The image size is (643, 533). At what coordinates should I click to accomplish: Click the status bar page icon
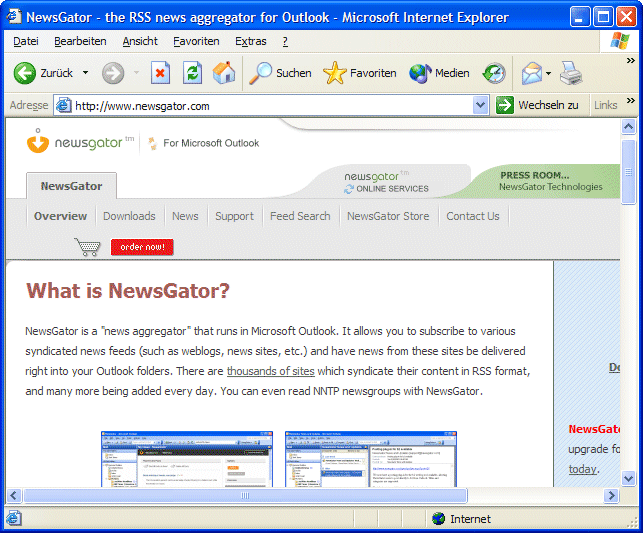click(13, 519)
